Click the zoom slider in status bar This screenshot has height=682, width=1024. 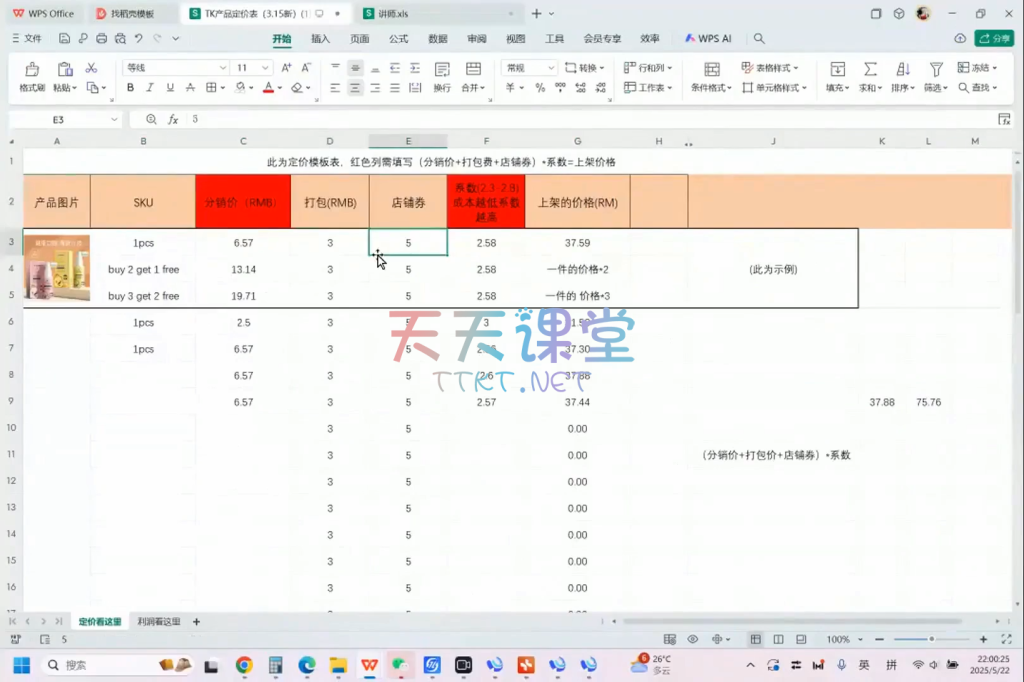(931, 639)
